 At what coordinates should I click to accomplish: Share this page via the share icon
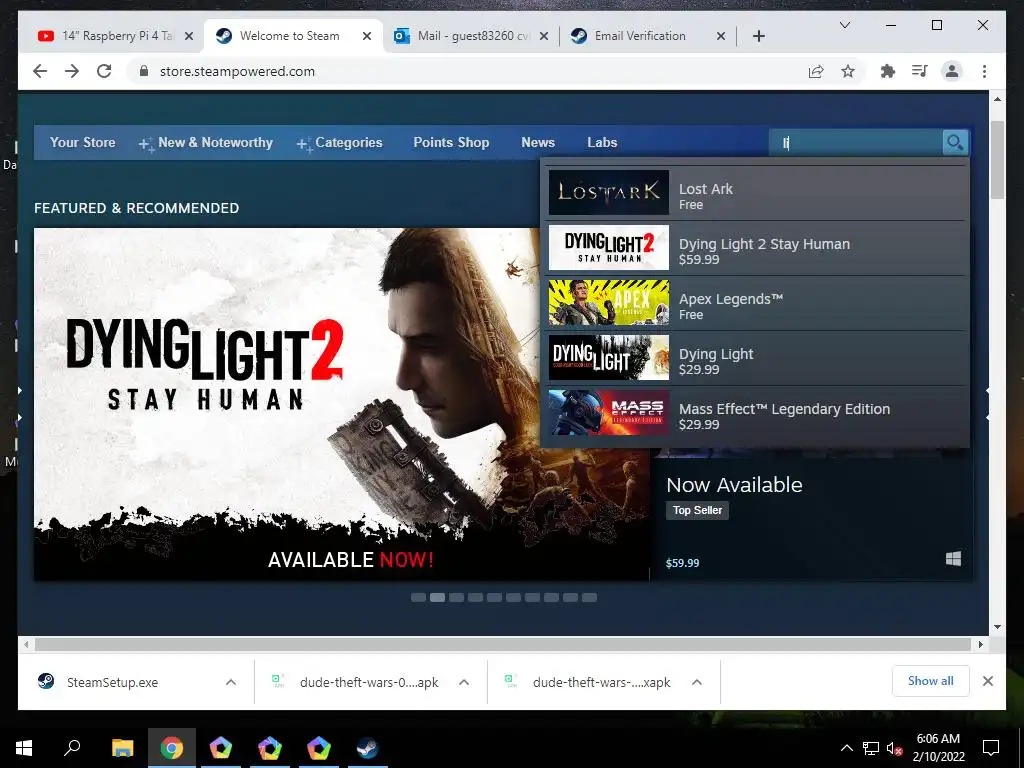(x=816, y=71)
